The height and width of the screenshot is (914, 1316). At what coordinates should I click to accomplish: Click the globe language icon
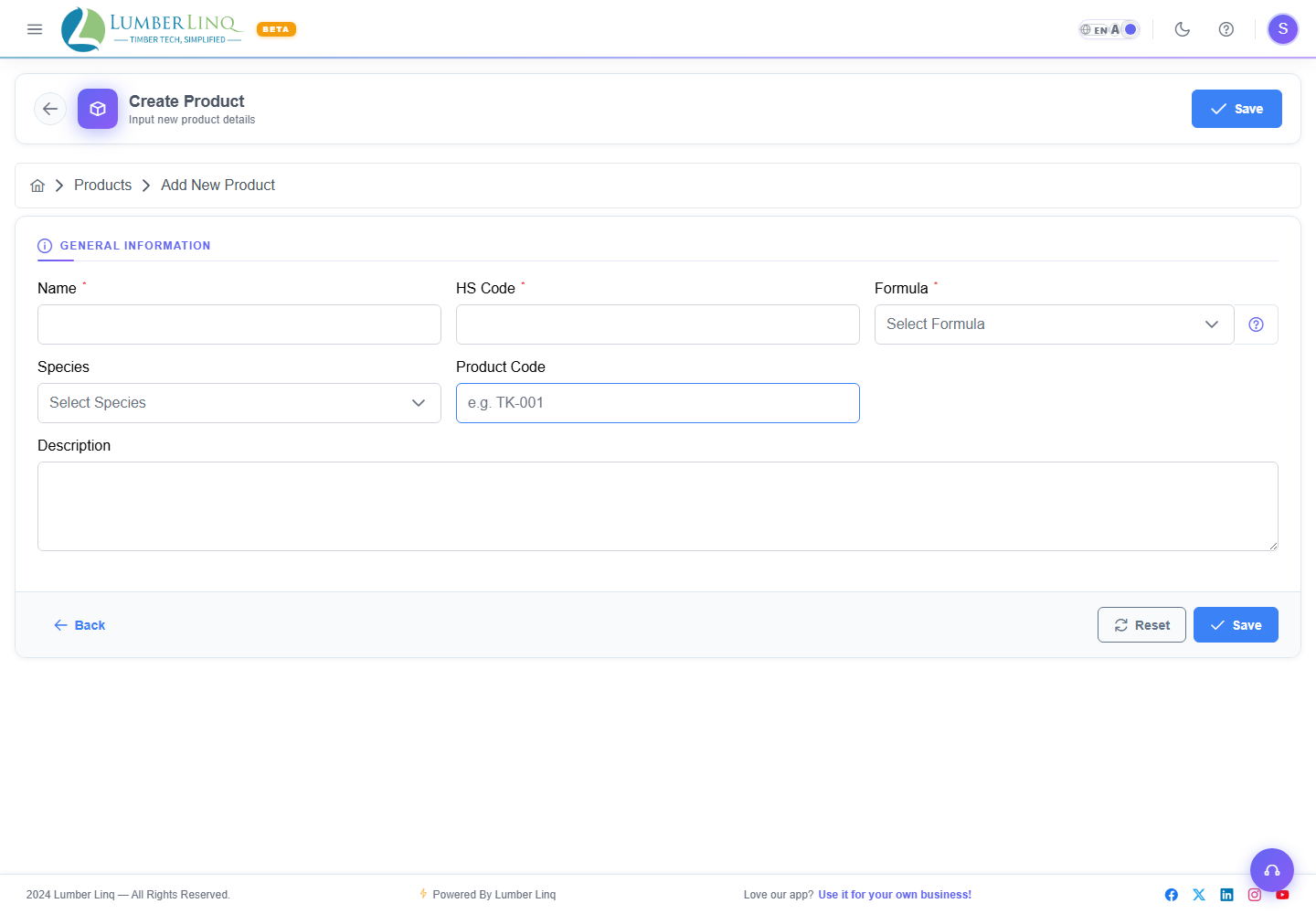(1086, 30)
